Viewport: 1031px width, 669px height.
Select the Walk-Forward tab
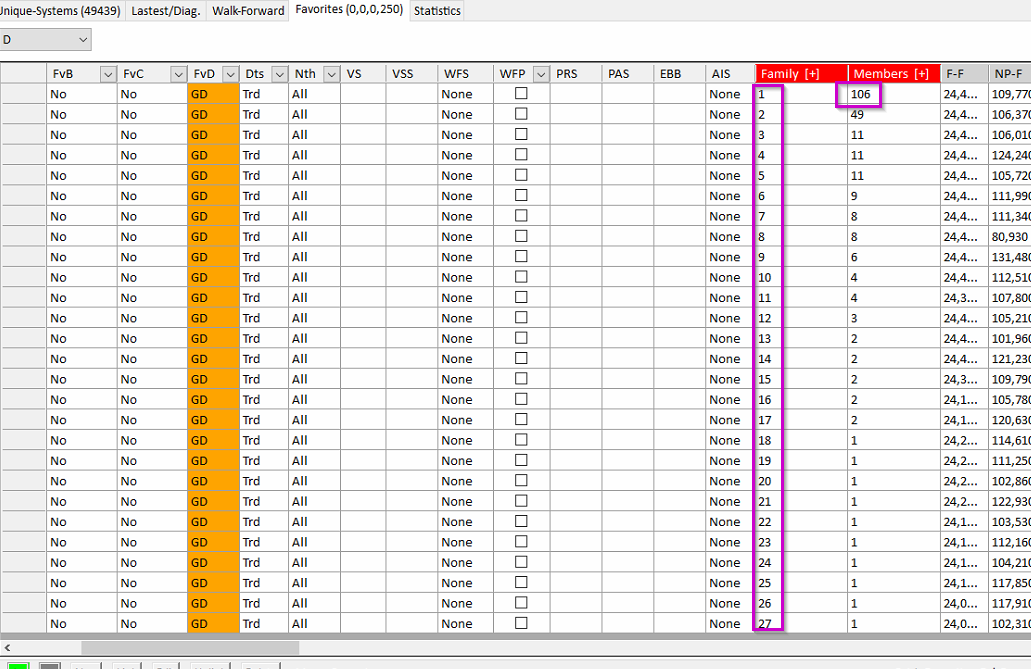pyautogui.click(x=248, y=11)
